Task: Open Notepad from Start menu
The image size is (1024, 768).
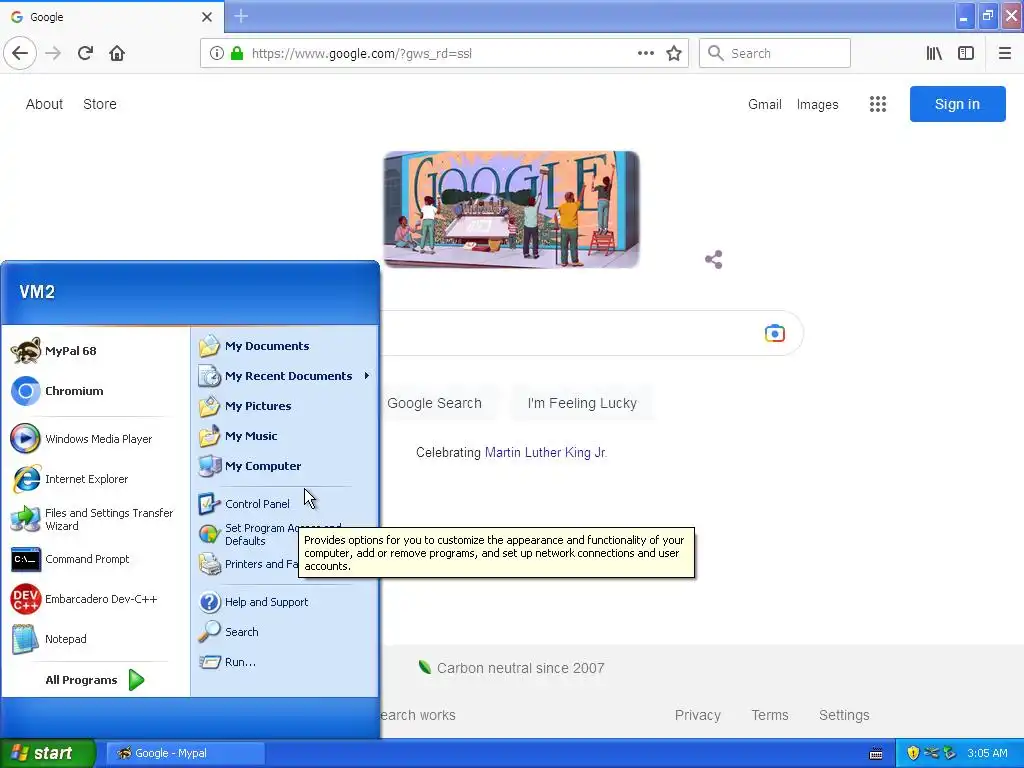Action: (x=96, y=639)
